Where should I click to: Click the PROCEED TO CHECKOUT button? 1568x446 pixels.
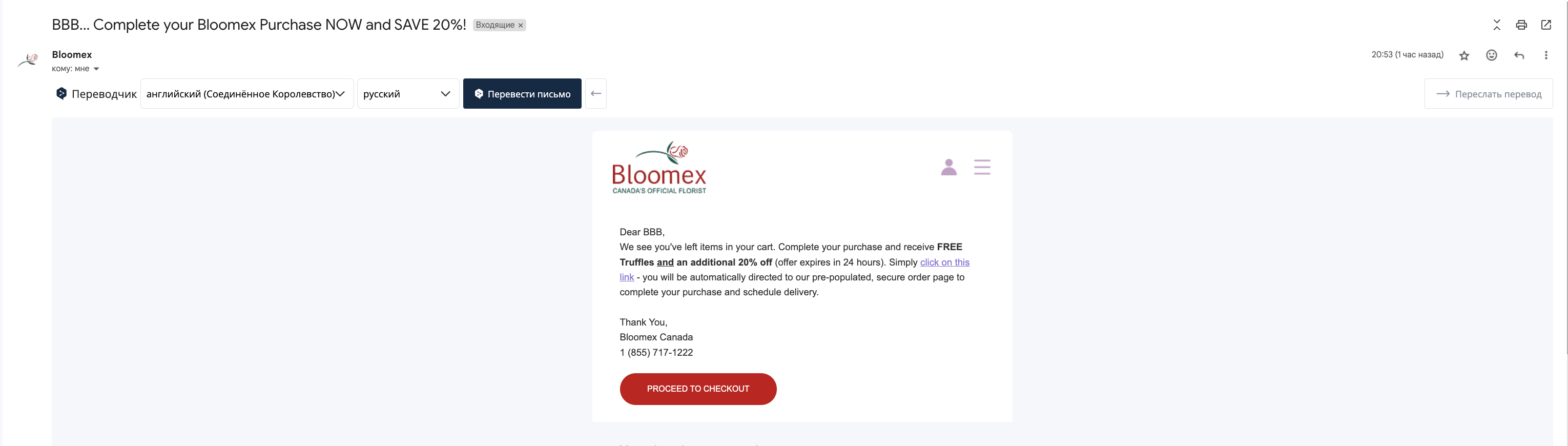pos(698,389)
